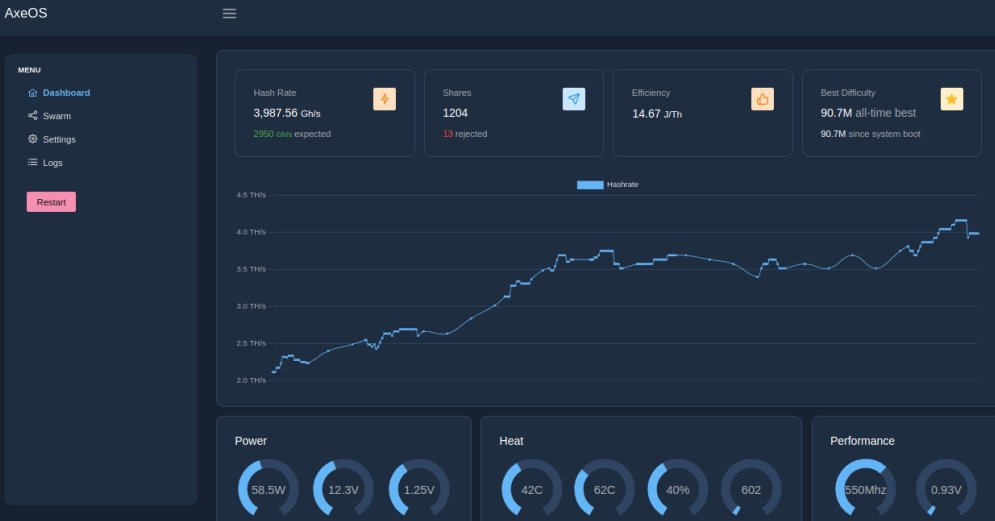
Task: Click the Best Difficulty card title
Action: 848,93
